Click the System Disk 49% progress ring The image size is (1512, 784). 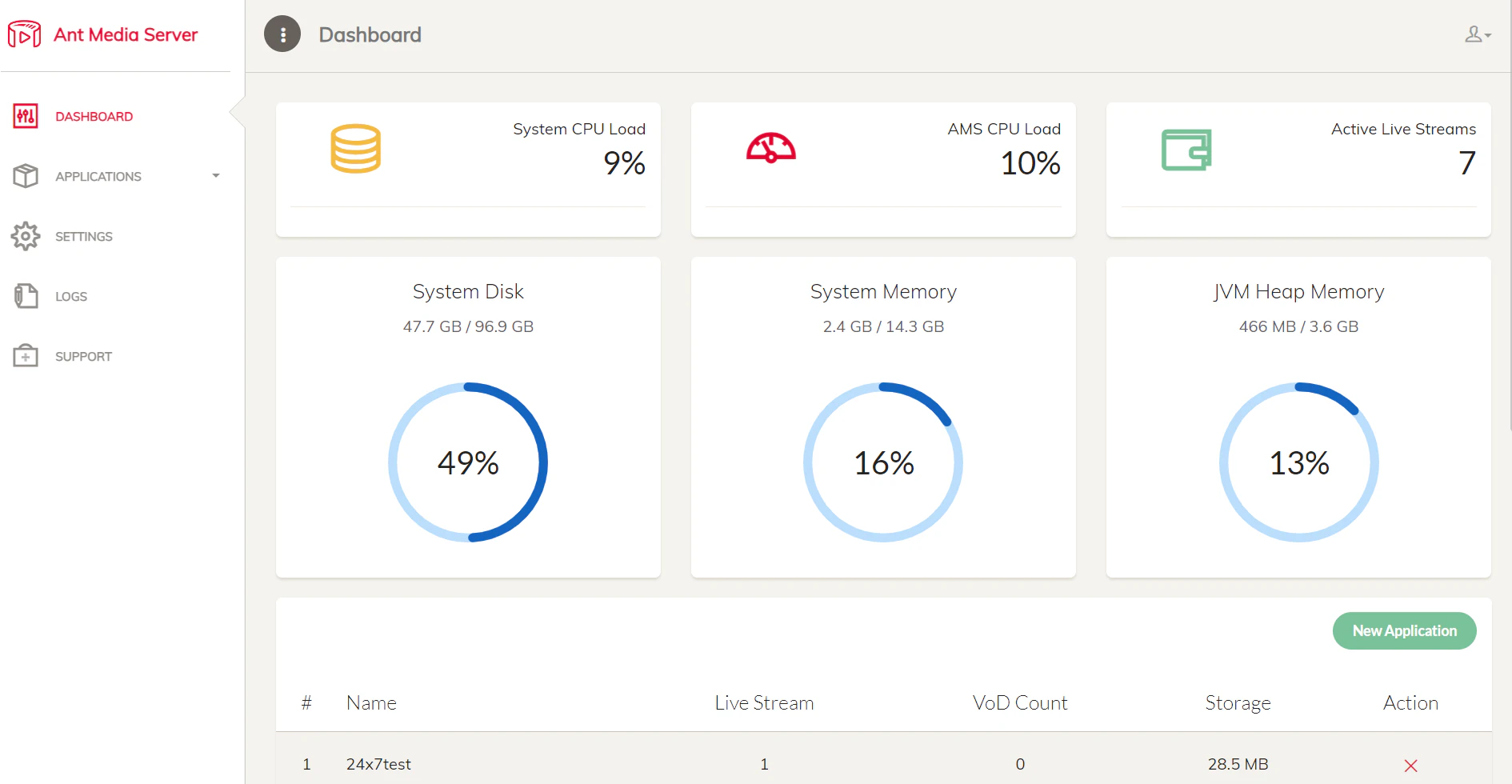coord(468,462)
